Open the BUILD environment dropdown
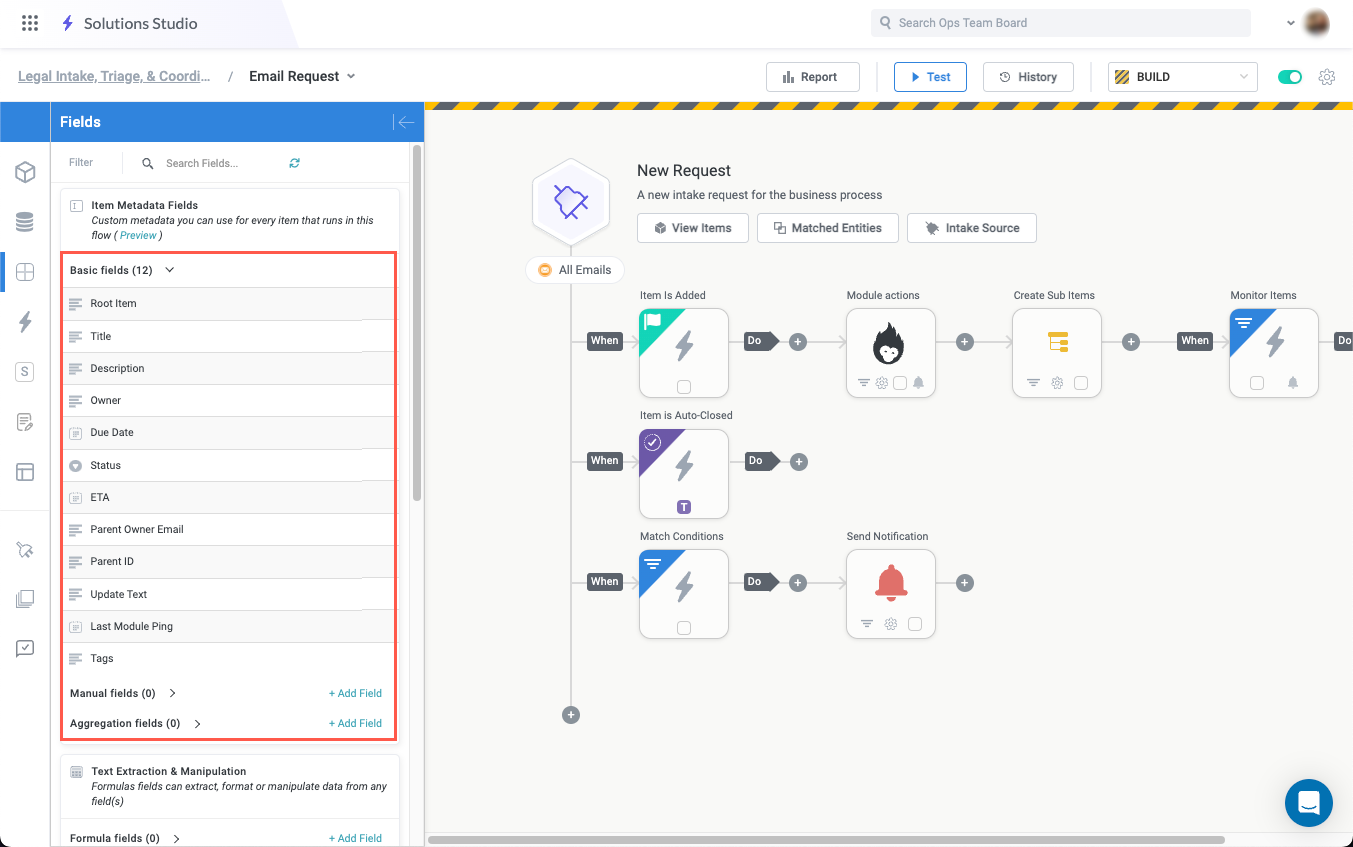 1182,77
